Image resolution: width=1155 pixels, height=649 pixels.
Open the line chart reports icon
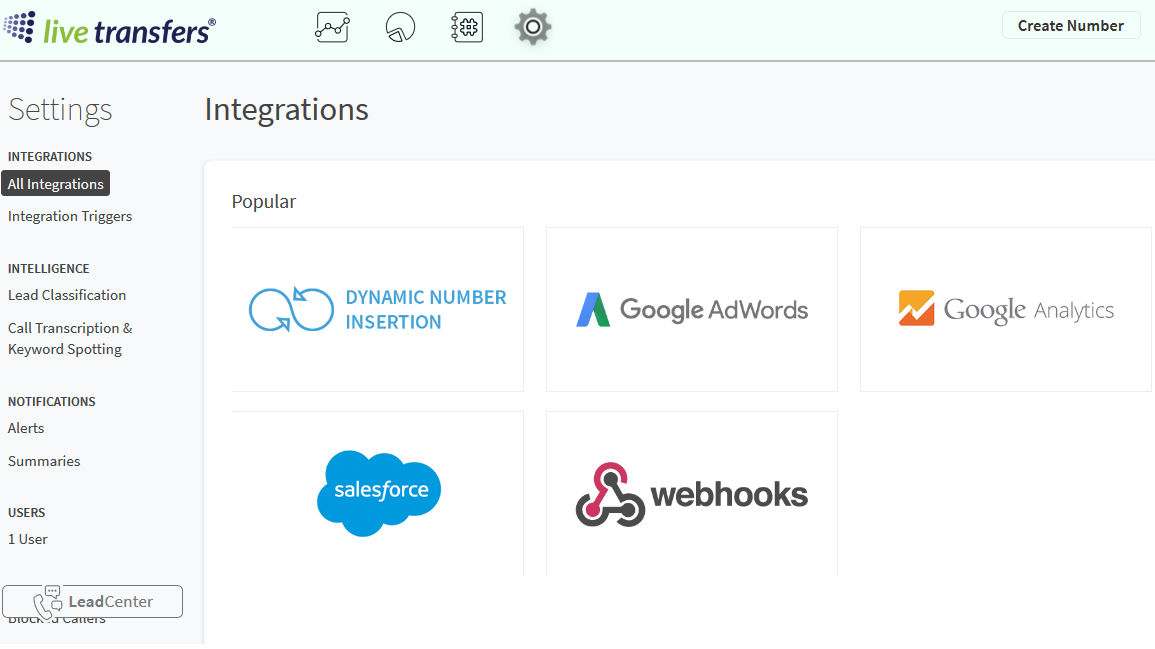tap(332, 27)
